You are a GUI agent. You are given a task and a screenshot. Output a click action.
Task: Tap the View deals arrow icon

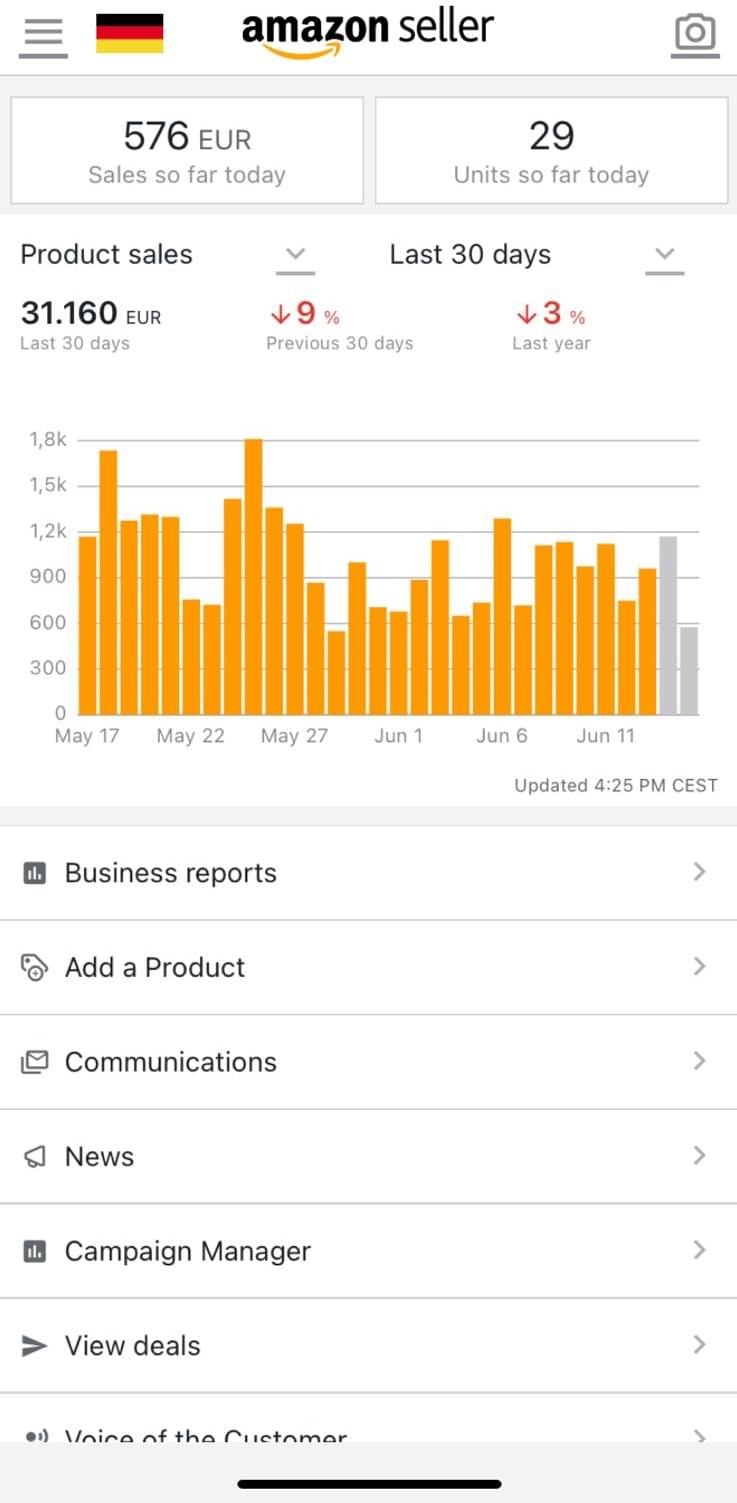click(35, 1346)
